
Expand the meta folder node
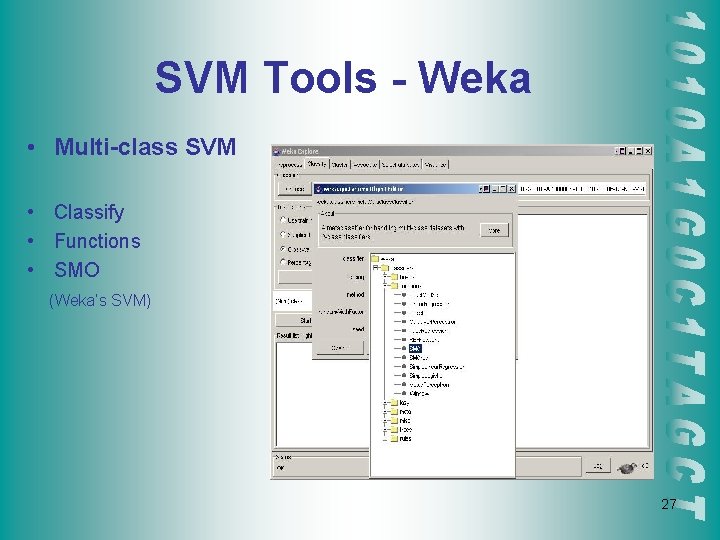[385, 412]
